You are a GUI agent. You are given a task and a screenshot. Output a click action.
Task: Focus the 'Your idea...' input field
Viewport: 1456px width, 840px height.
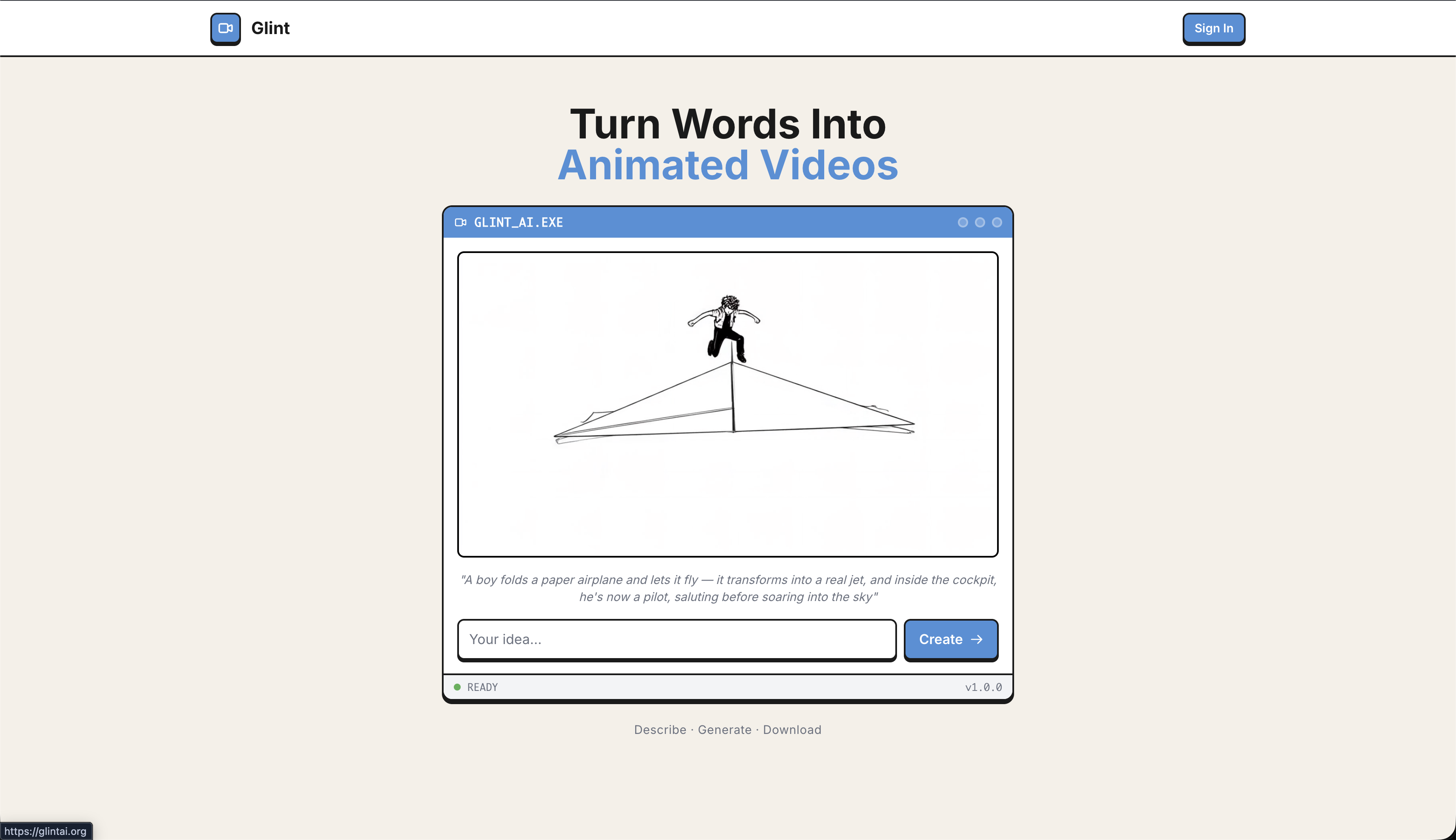point(676,639)
